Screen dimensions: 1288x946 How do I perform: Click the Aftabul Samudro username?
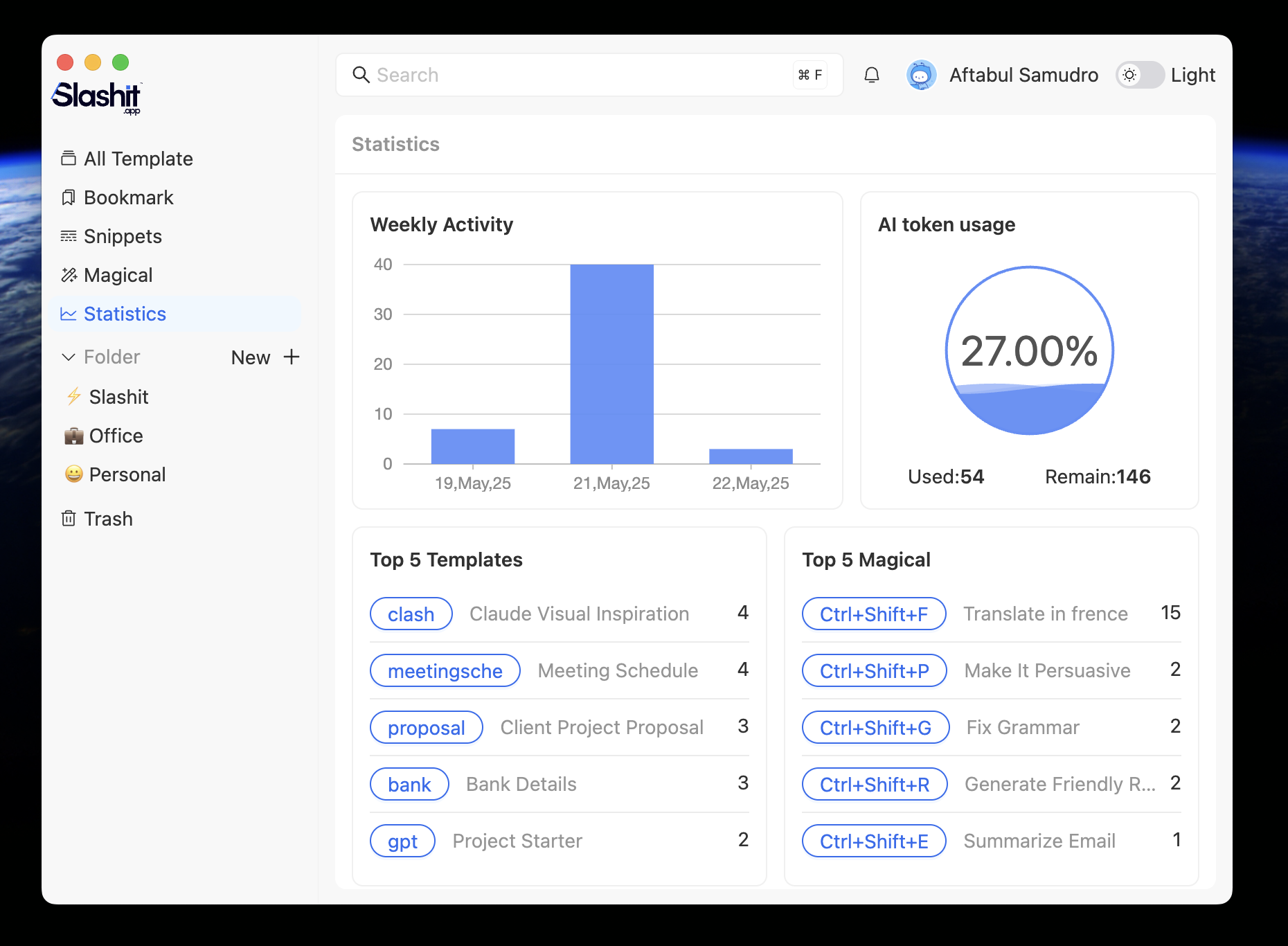[x=1023, y=75]
